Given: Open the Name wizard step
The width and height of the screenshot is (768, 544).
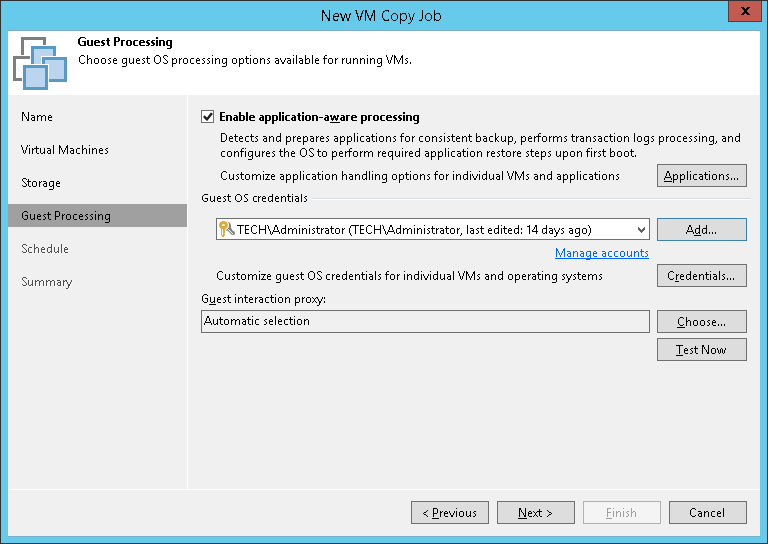Looking at the screenshot, I should click(37, 117).
